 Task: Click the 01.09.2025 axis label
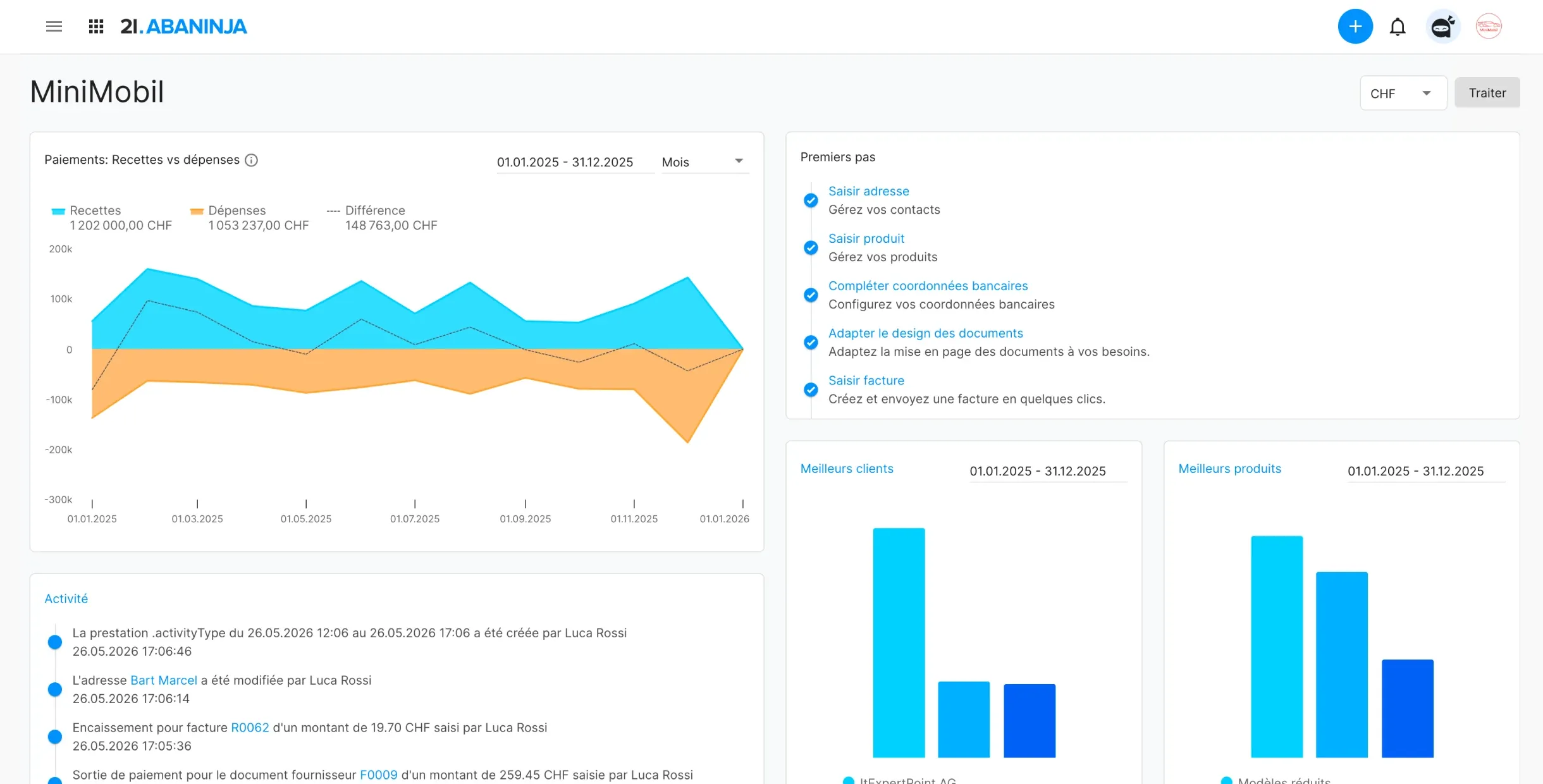526,519
